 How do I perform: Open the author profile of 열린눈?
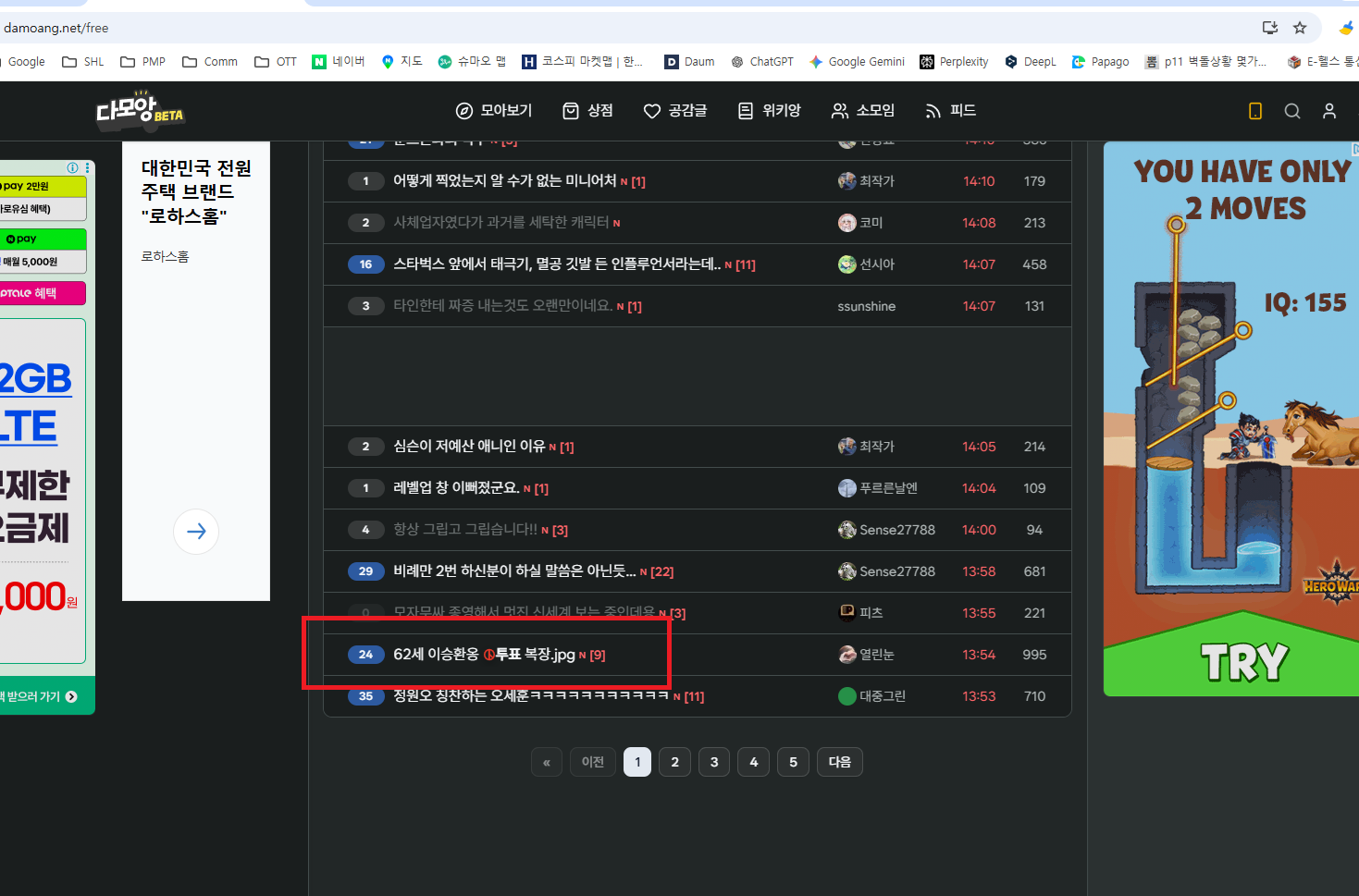pyautogui.click(x=867, y=655)
